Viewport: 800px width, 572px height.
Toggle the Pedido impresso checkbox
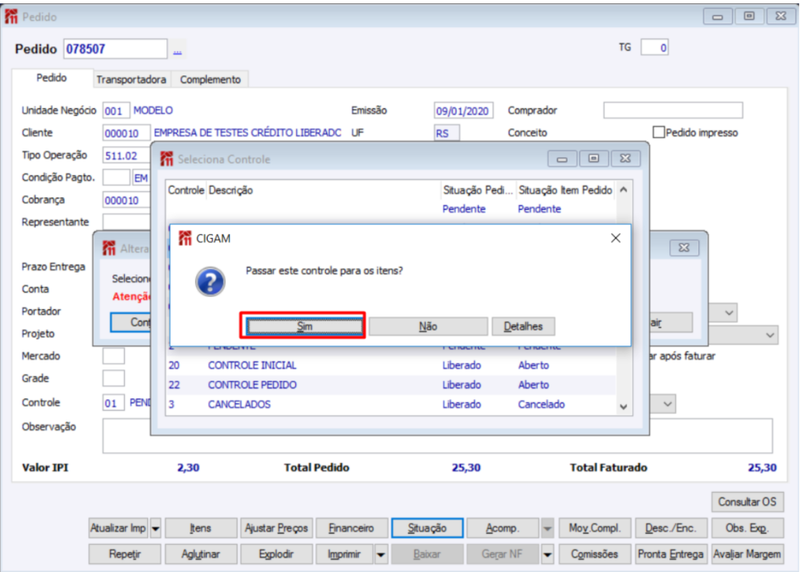point(659,133)
